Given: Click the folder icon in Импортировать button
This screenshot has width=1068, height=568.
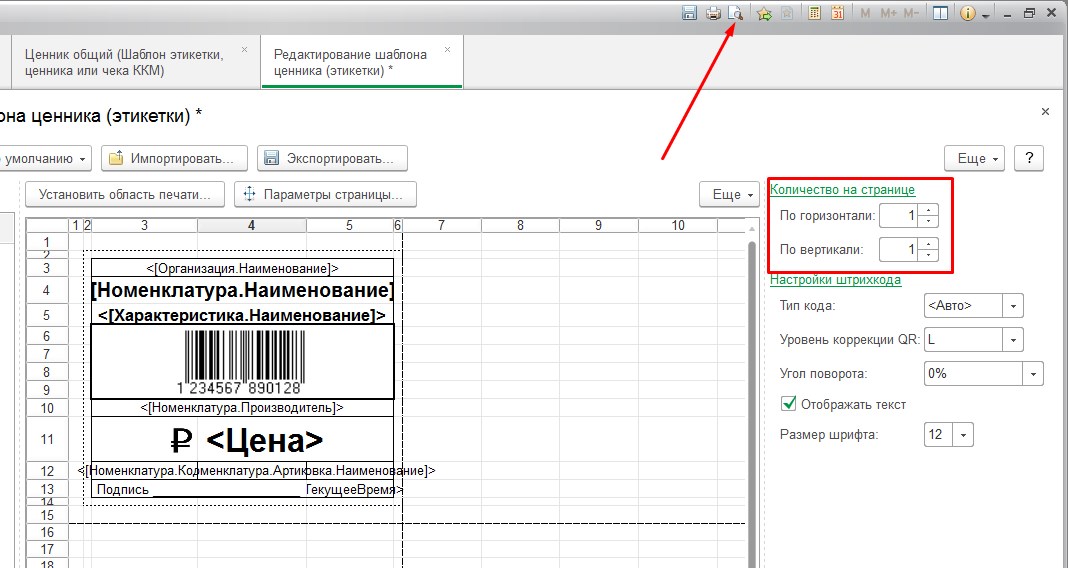Looking at the screenshot, I should [116, 158].
